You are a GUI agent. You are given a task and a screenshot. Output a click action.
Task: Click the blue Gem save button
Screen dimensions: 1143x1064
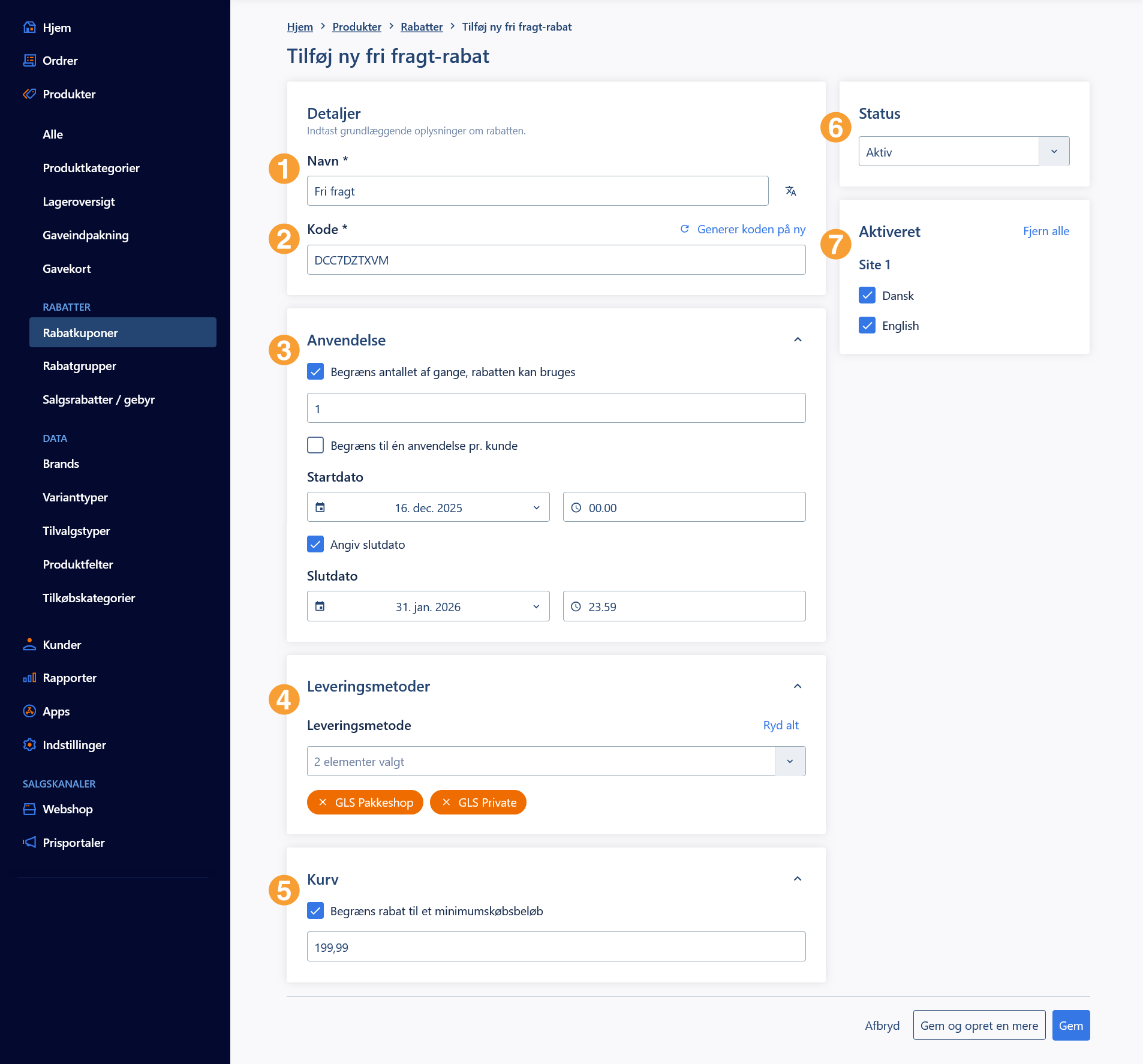click(1070, 1026)
